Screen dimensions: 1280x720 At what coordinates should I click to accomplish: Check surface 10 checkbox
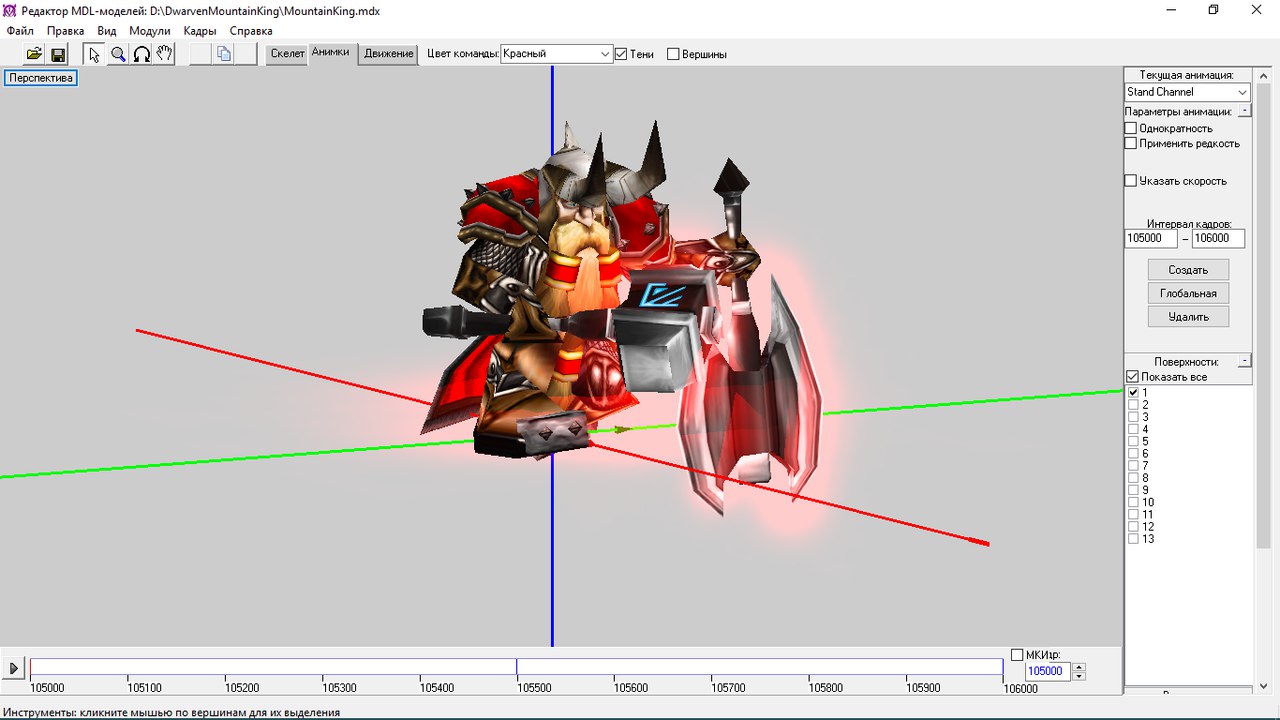click(1133, 502)
